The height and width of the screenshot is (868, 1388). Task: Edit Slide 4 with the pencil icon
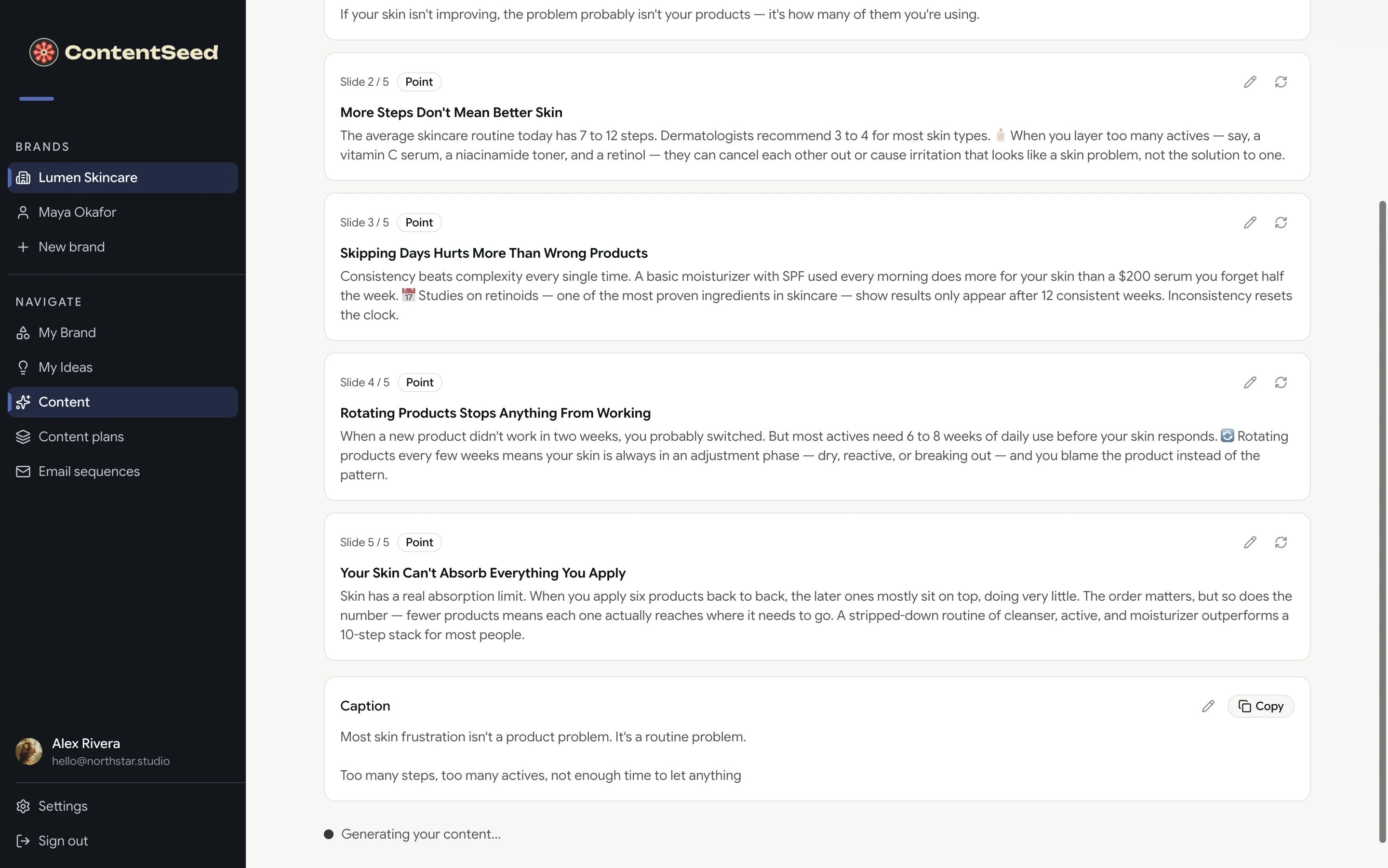pyautogui.click(x=1250, y=382)
